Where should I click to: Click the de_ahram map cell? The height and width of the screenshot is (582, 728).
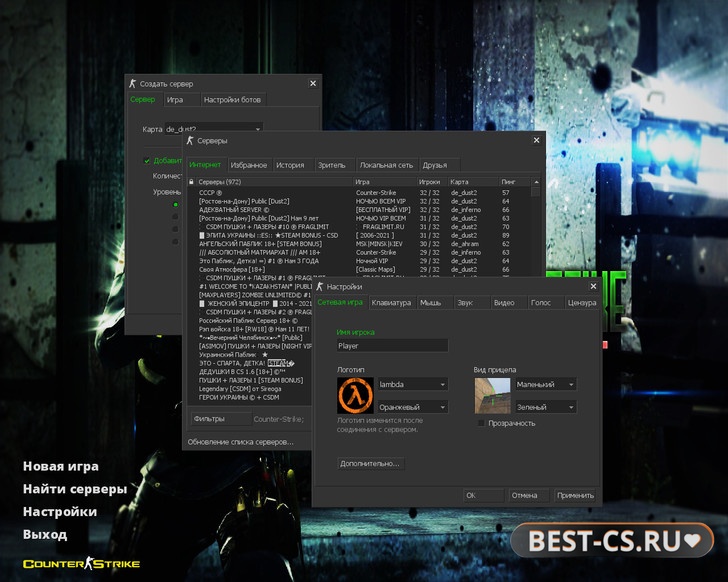465,244
